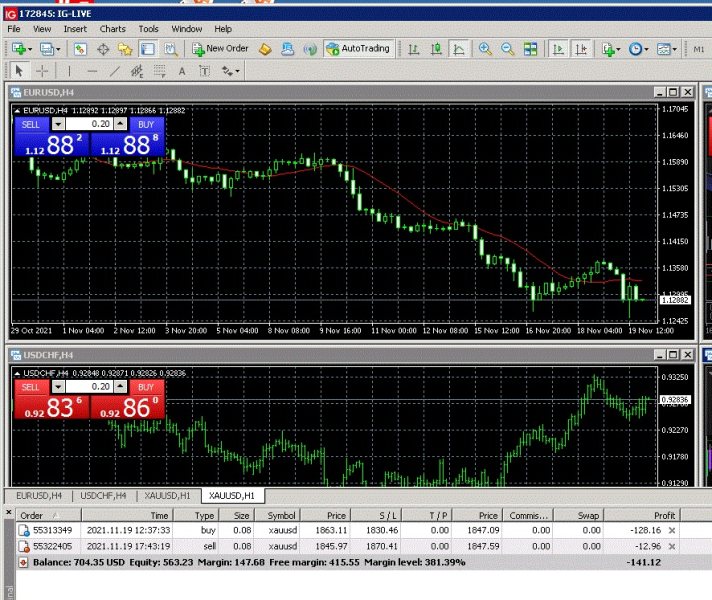712x600 pixels.
Task: Switch chart to candlesticks icon
Action: coord(435,48)
